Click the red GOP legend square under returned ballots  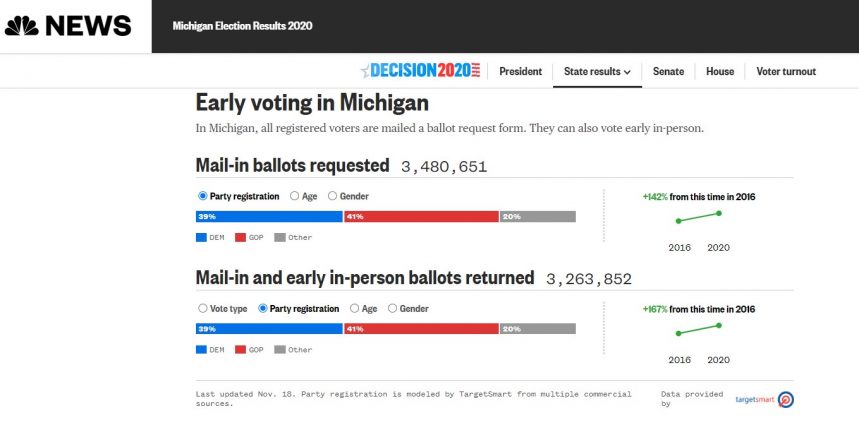pyautogui.click(x=241, y=349)
